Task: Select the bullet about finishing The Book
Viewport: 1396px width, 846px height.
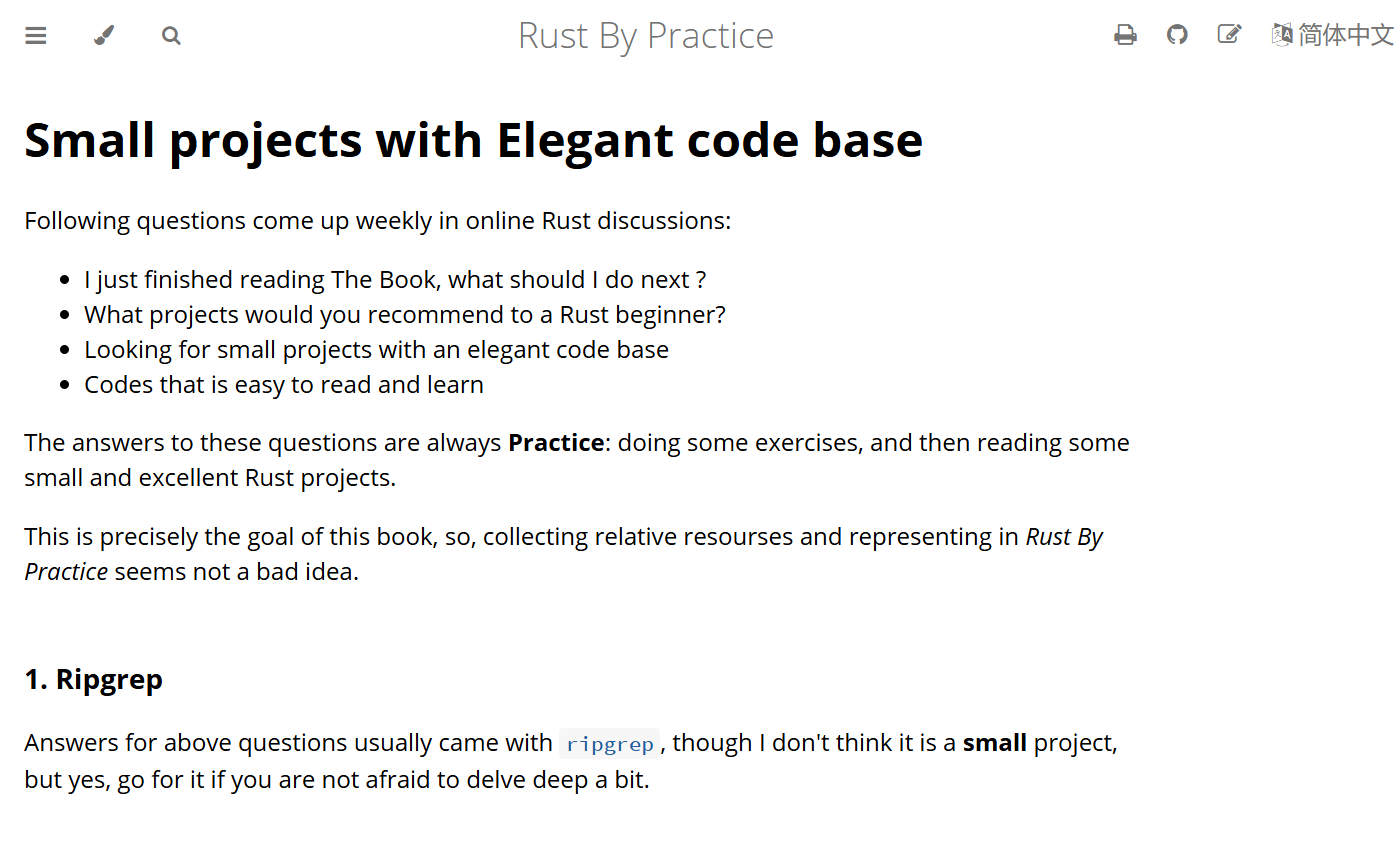Action: point(395,280)
